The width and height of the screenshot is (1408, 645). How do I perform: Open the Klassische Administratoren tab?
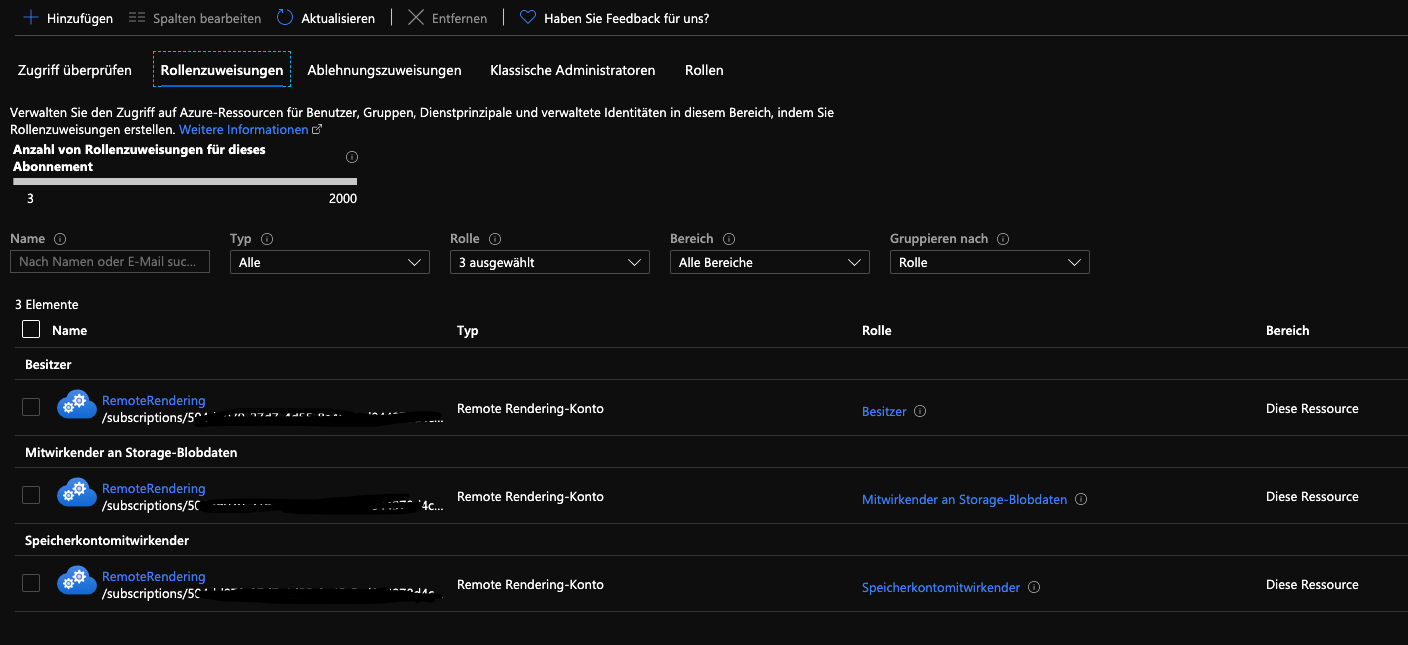point(571,70)
